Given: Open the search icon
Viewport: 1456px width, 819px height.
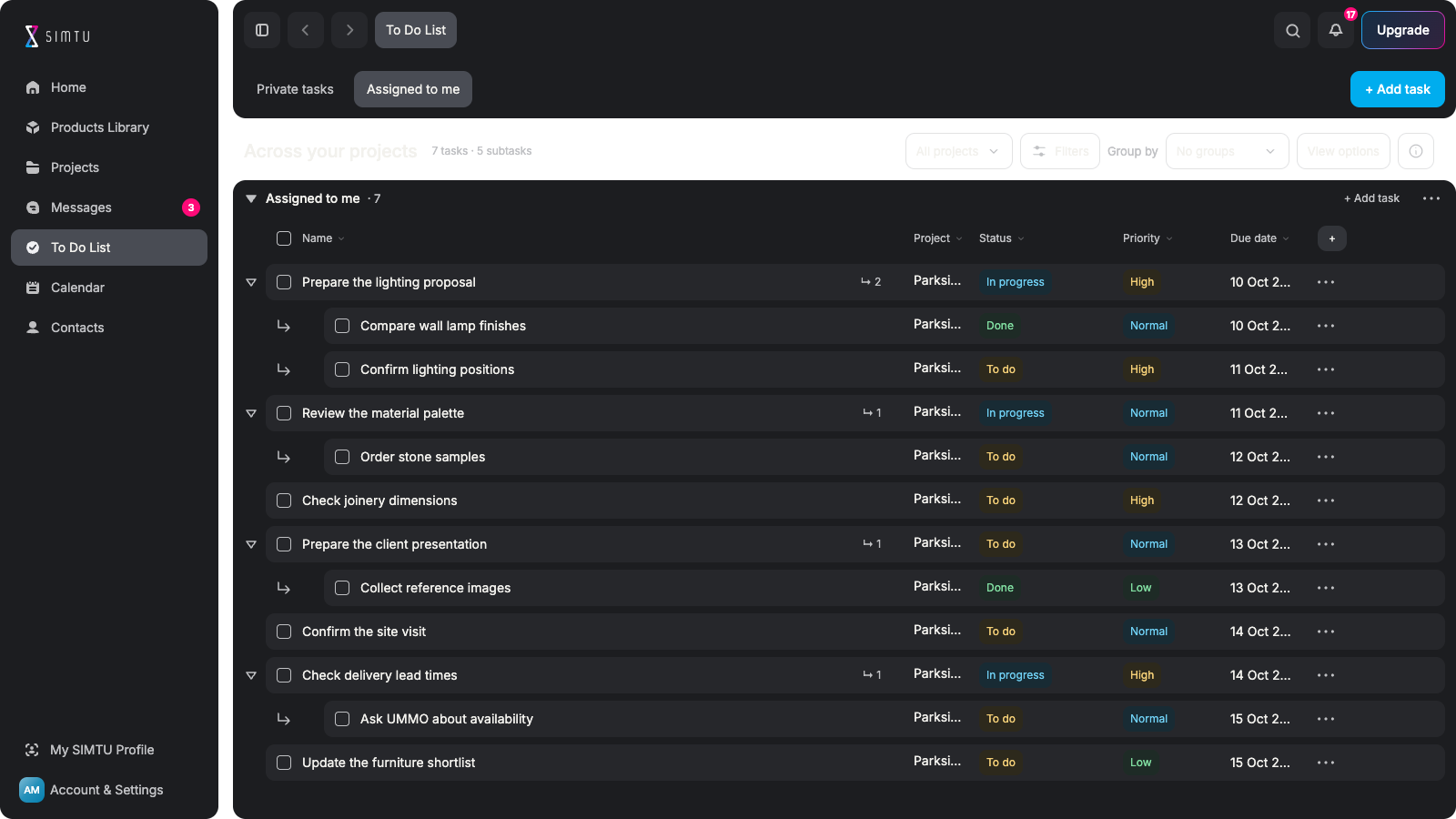Looking at the screenshot, I should [1292, 30].
